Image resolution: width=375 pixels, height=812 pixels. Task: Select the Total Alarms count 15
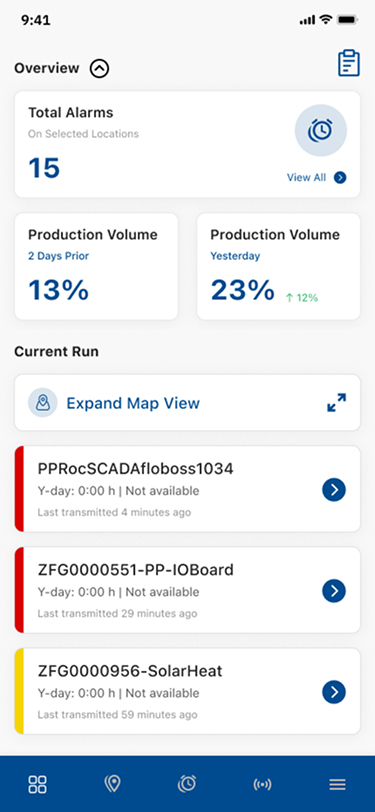44,168
